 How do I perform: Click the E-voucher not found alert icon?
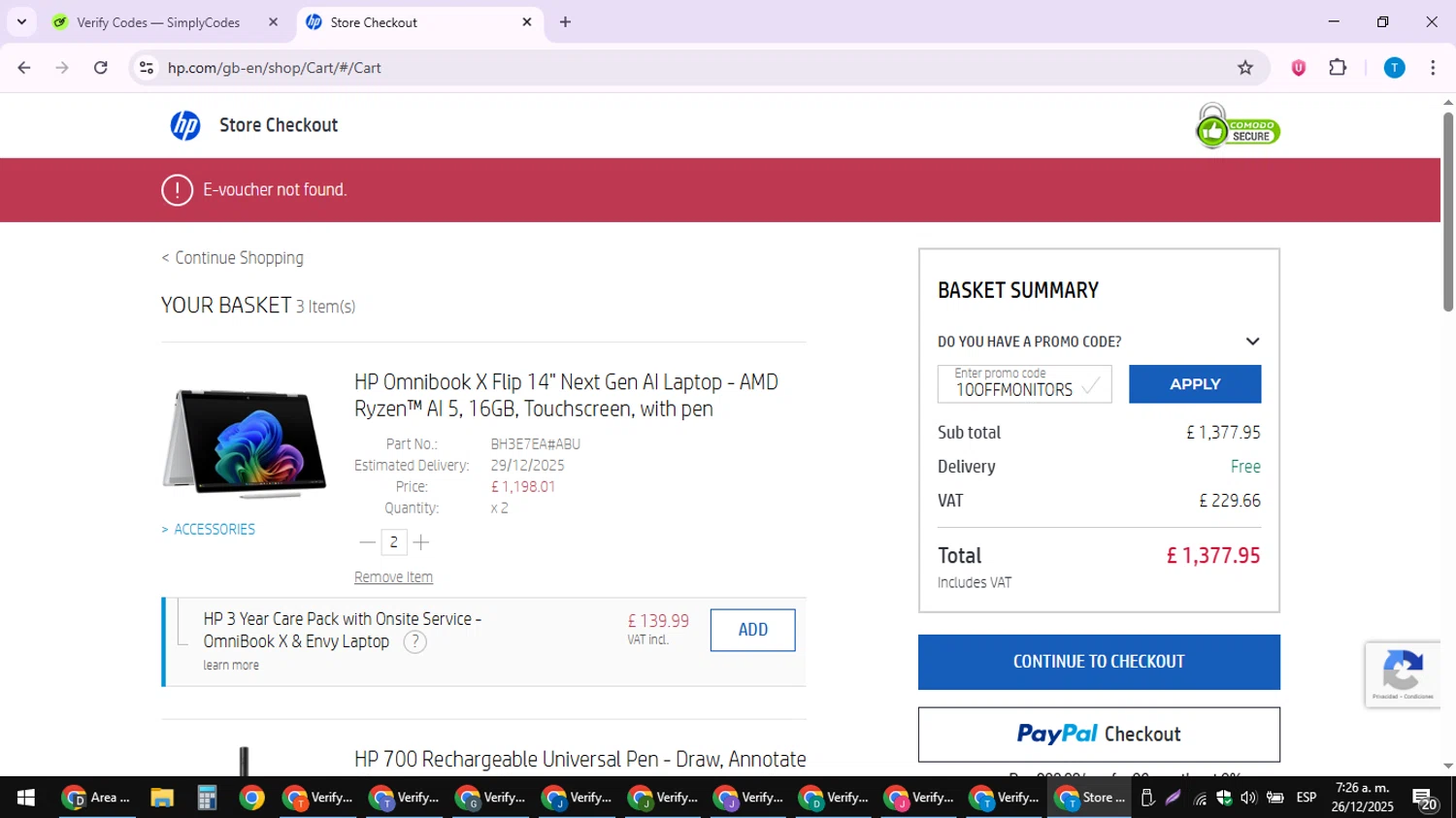pyautogui.click(x=177, y=190)
